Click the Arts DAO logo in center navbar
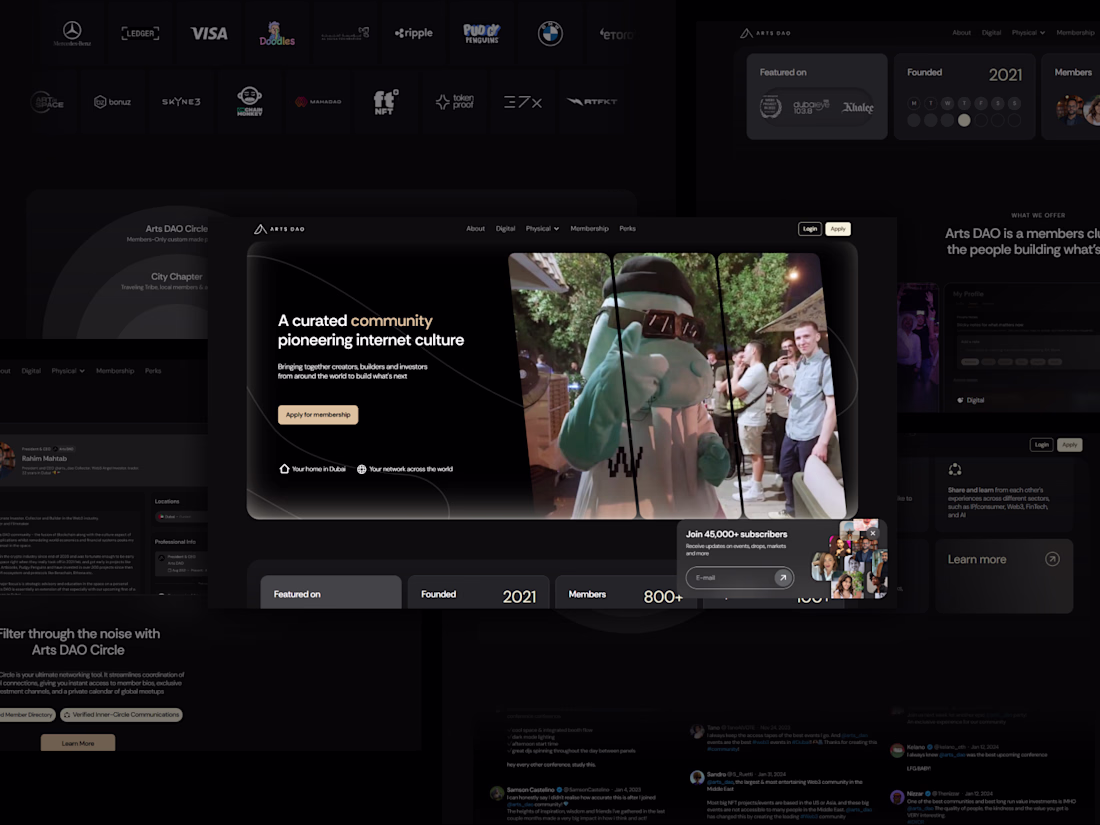1100x825 pixels. coord(279,229)
